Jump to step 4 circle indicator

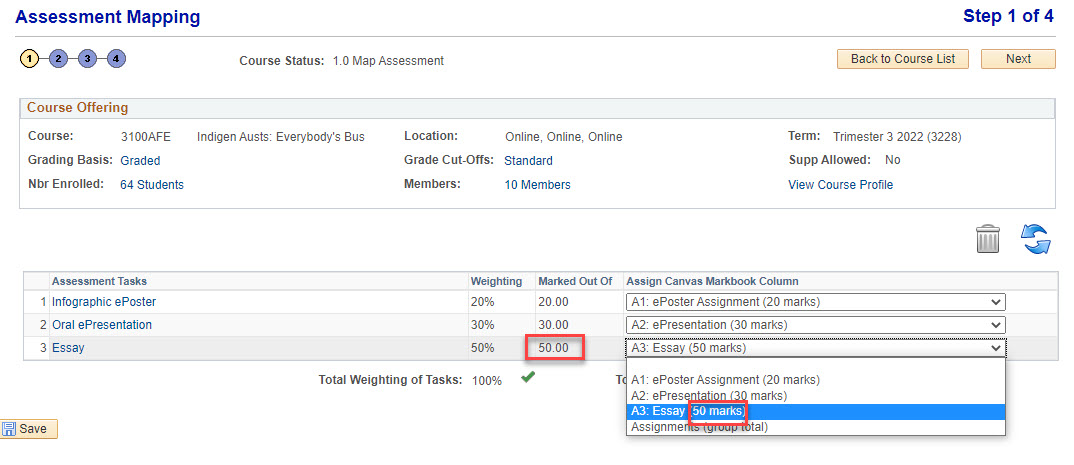pyautogui.click(x=117, y=59)
